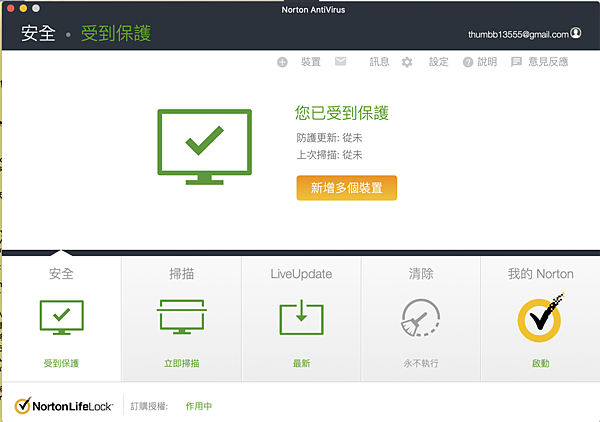Click the NortonLifeLock logo
This screenshot has height=422, width=600.
coord(64,406)
